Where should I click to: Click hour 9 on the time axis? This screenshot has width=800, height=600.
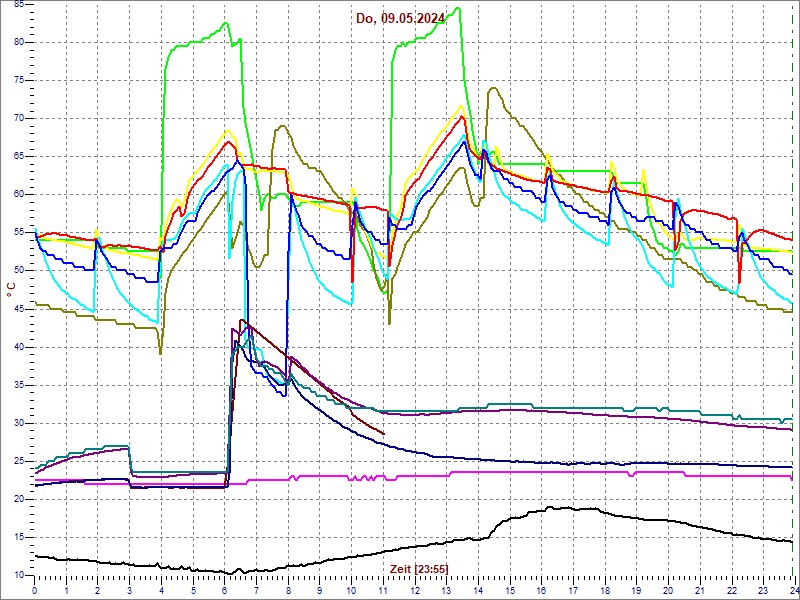320,590
